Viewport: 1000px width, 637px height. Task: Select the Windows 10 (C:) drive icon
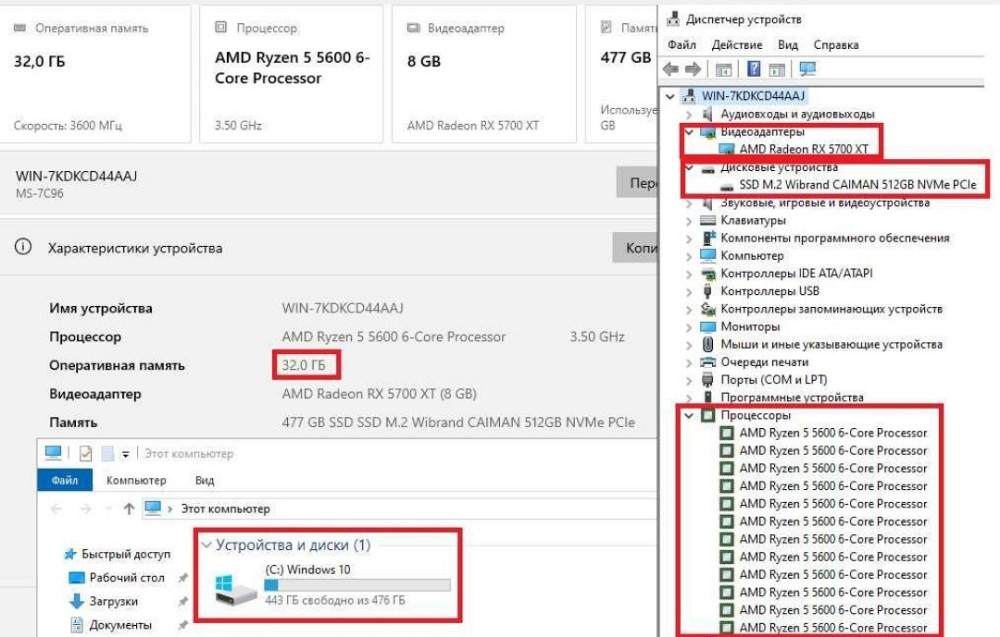coord(238,590)
